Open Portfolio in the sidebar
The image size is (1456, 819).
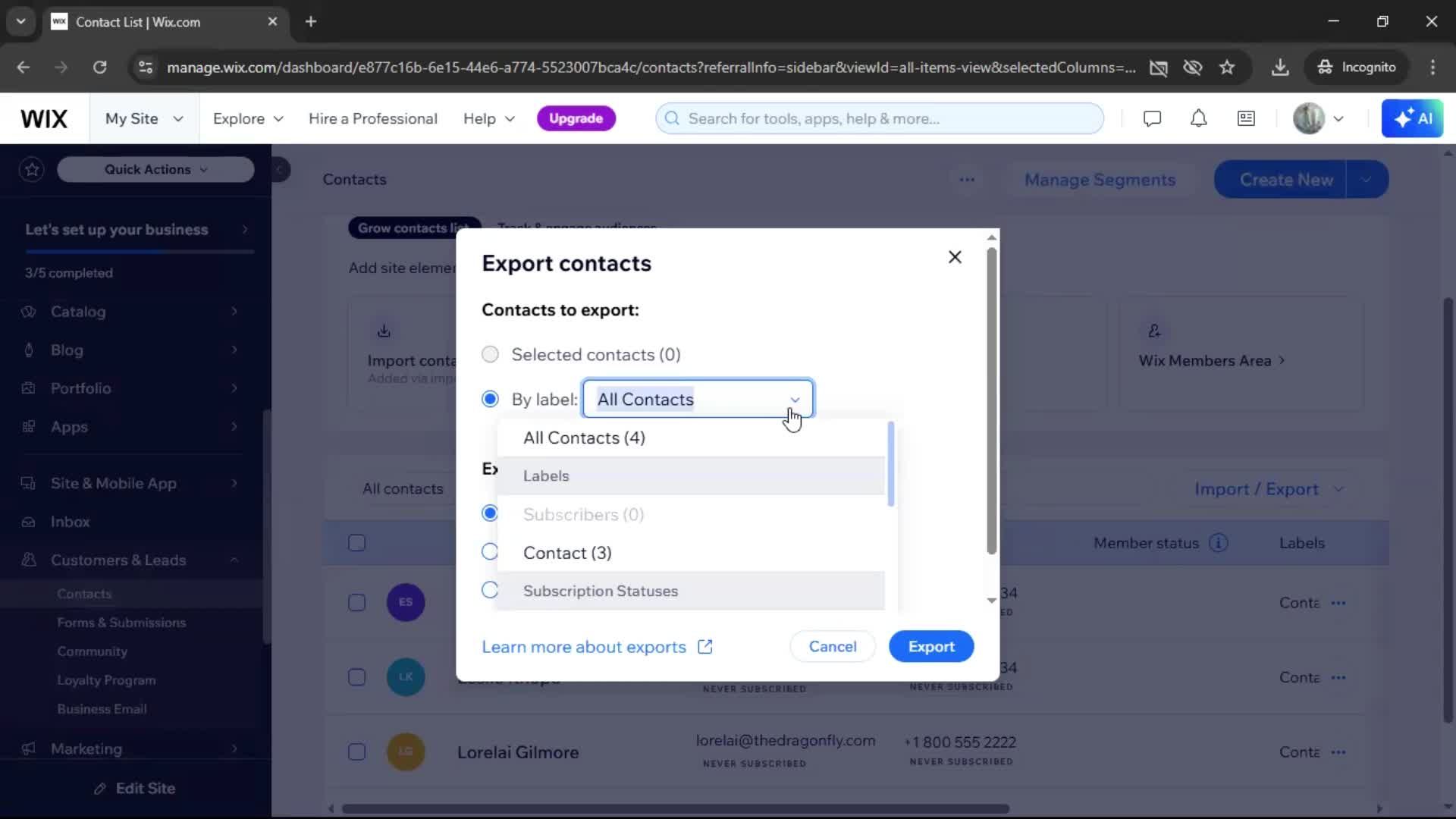tap(133, 388)
